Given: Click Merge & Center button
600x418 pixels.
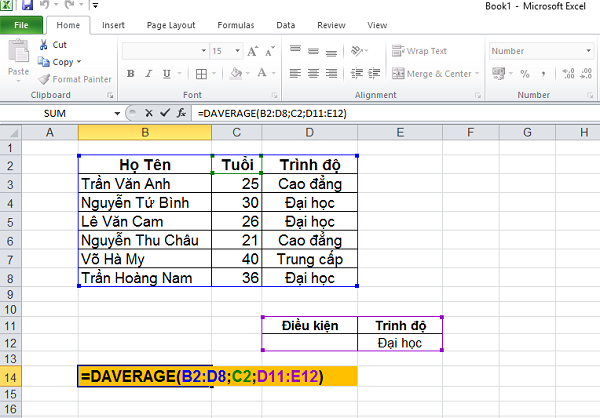Looking at the screenshot, I should 432,73.
